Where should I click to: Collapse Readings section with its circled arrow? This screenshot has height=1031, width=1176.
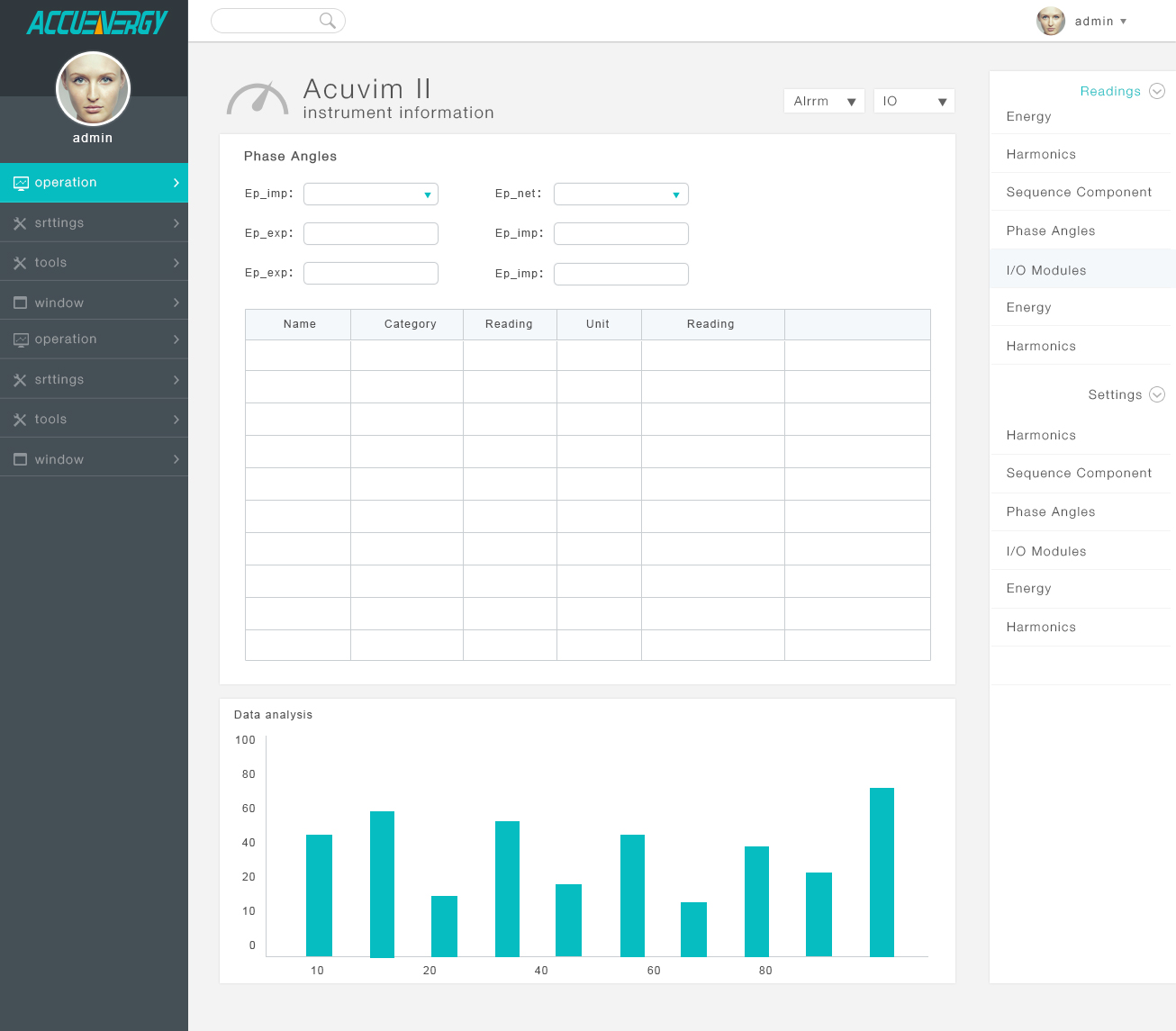click(1157, 91)
